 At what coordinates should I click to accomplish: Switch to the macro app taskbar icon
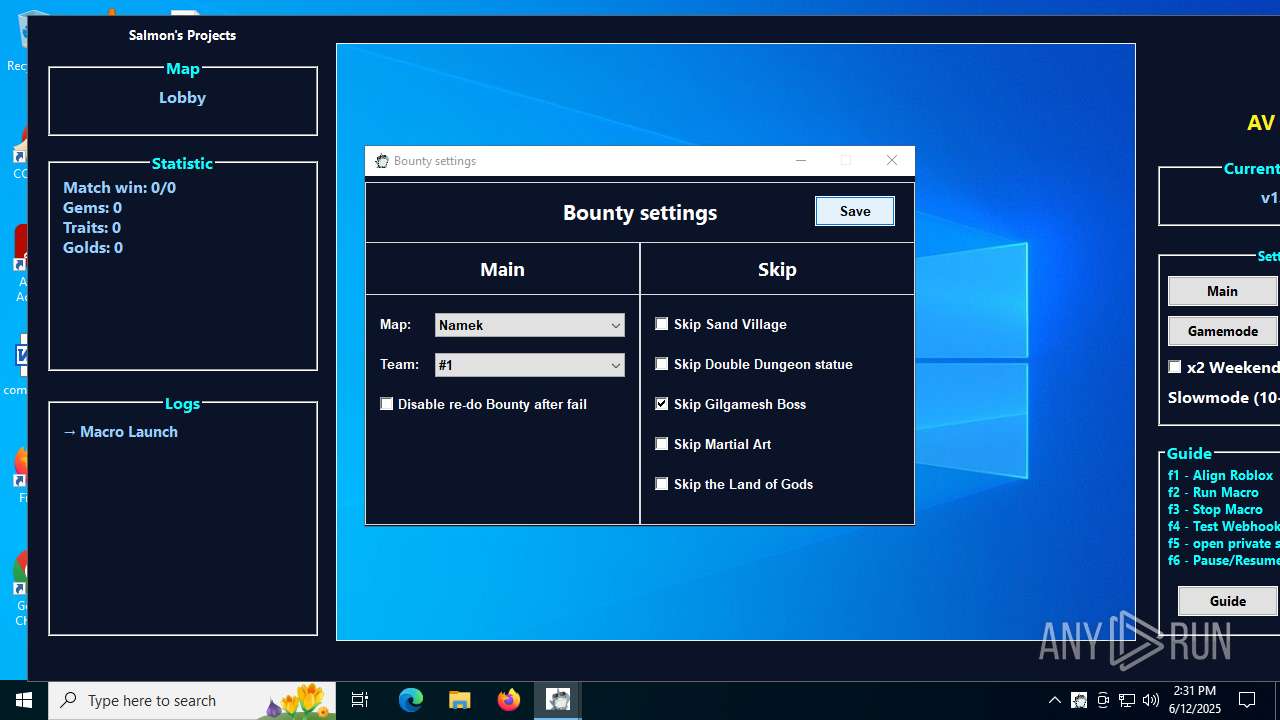(x=558, y=700)
